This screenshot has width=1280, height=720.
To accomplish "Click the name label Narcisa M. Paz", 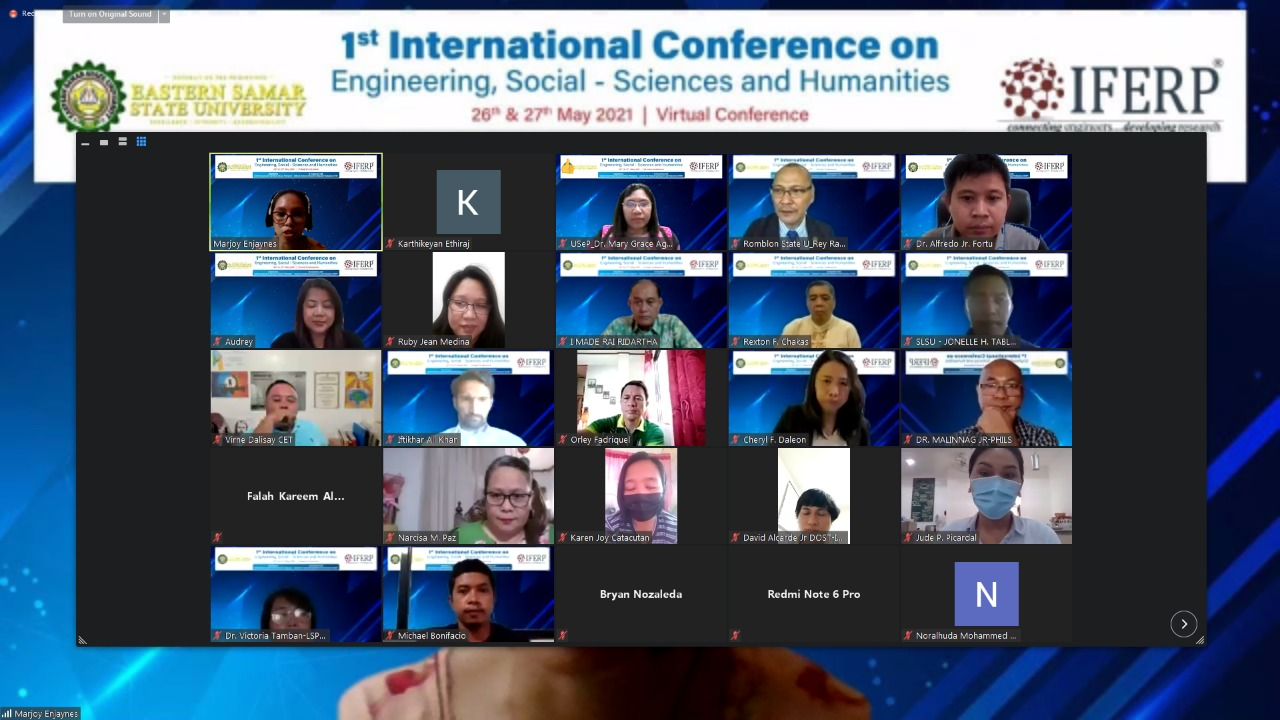I will click(x=427, y=538).
